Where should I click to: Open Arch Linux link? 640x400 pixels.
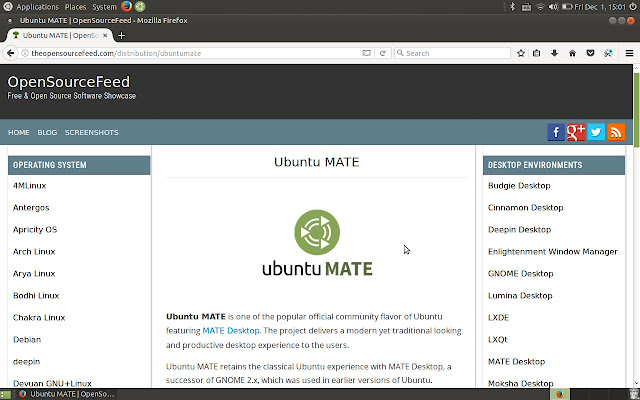pyautogui.click(x=34, y=252)
